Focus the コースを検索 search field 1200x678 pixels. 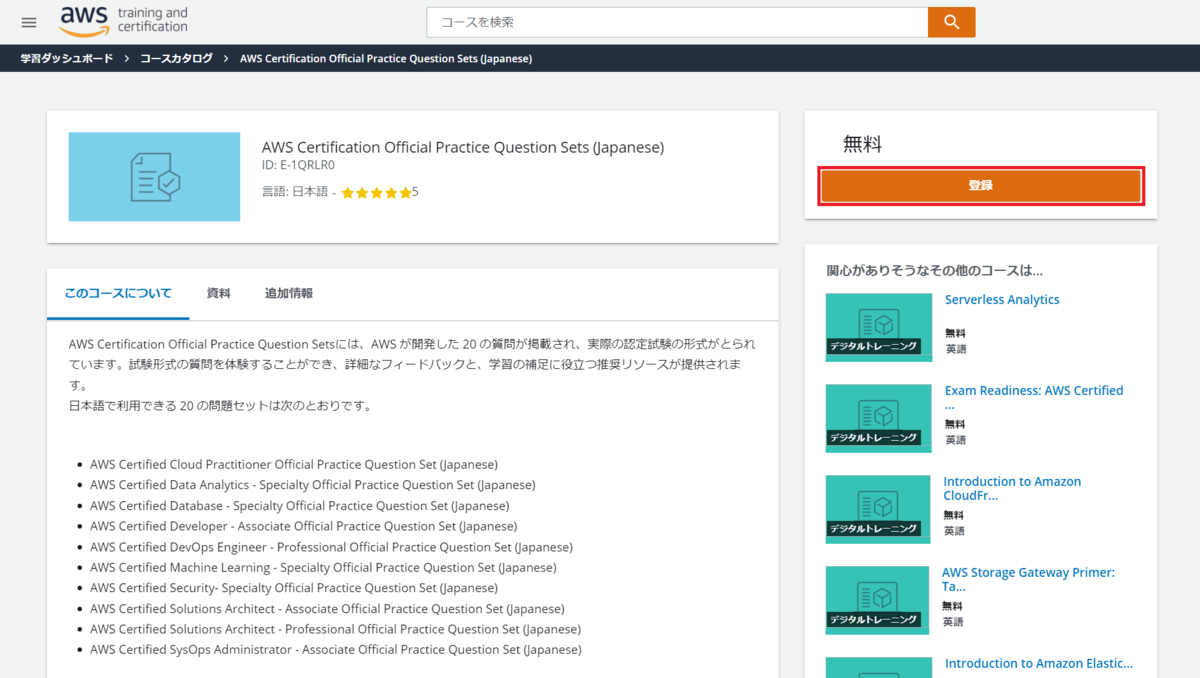click(677, 22)
